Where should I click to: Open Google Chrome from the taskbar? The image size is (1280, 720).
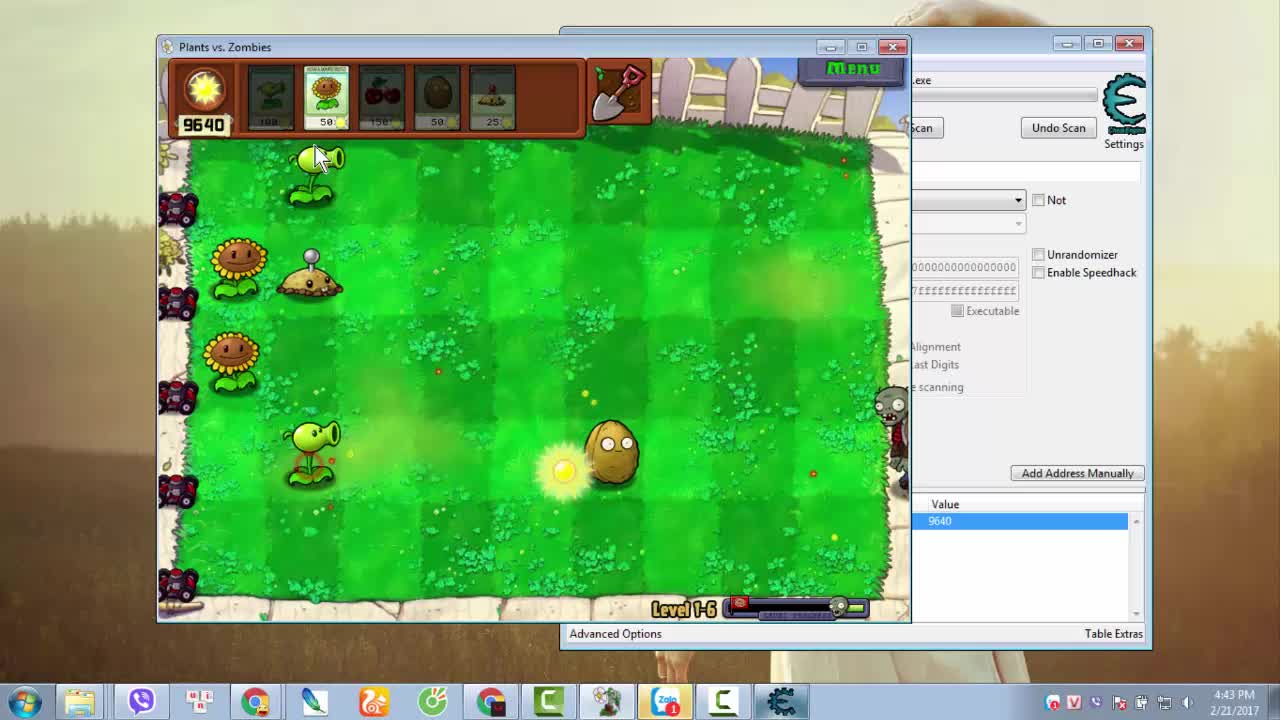tap(255, 701)
